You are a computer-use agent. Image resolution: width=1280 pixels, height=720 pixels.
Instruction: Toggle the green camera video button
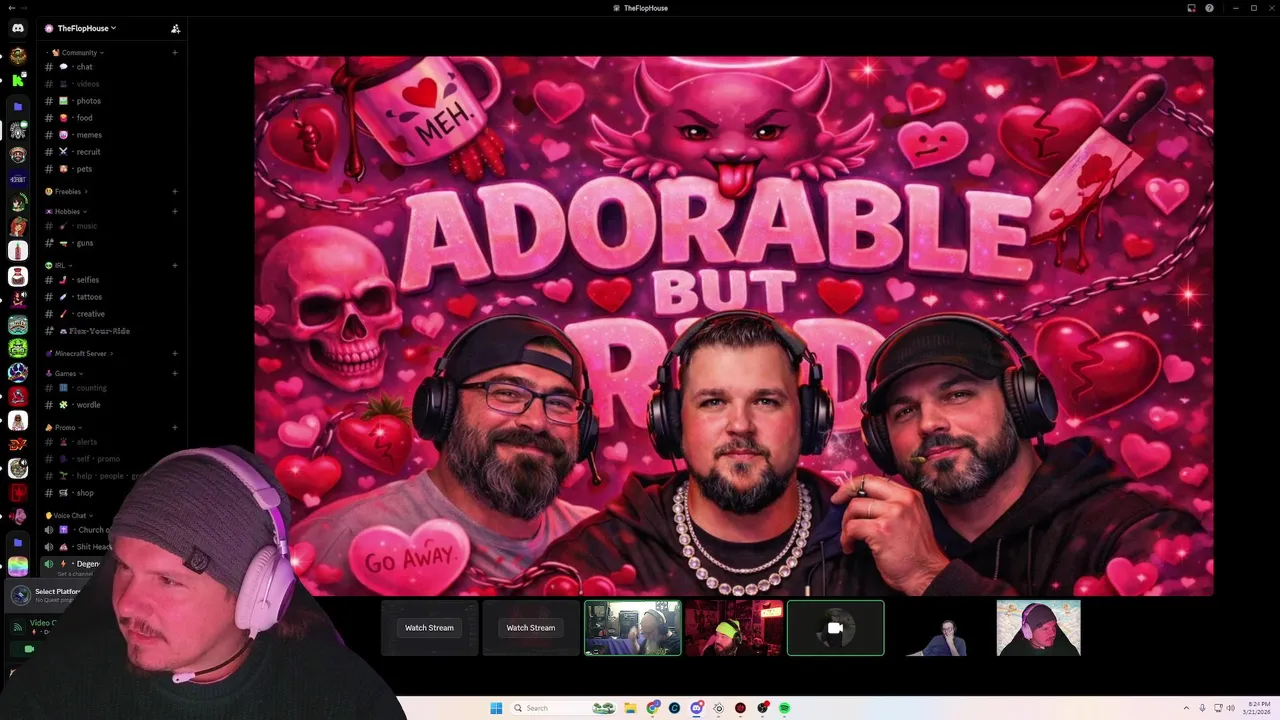29,649
